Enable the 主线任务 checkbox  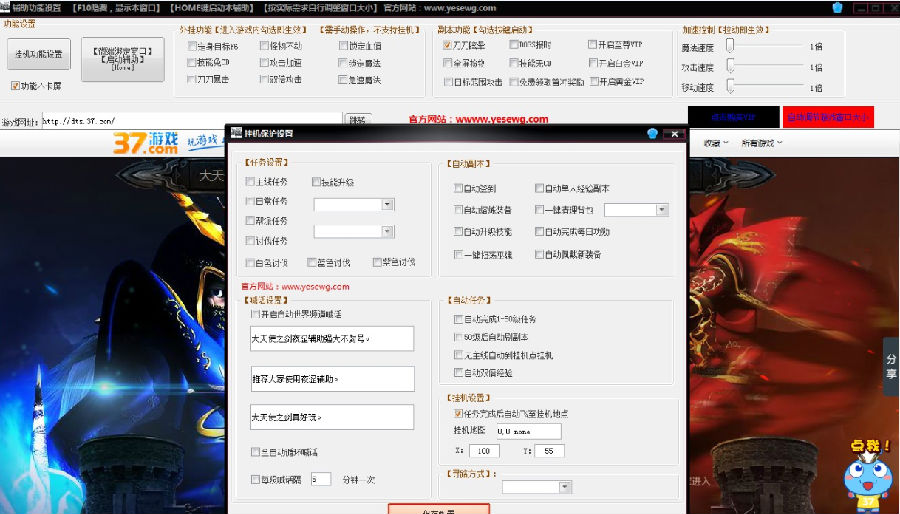click(x=250, y=182)
